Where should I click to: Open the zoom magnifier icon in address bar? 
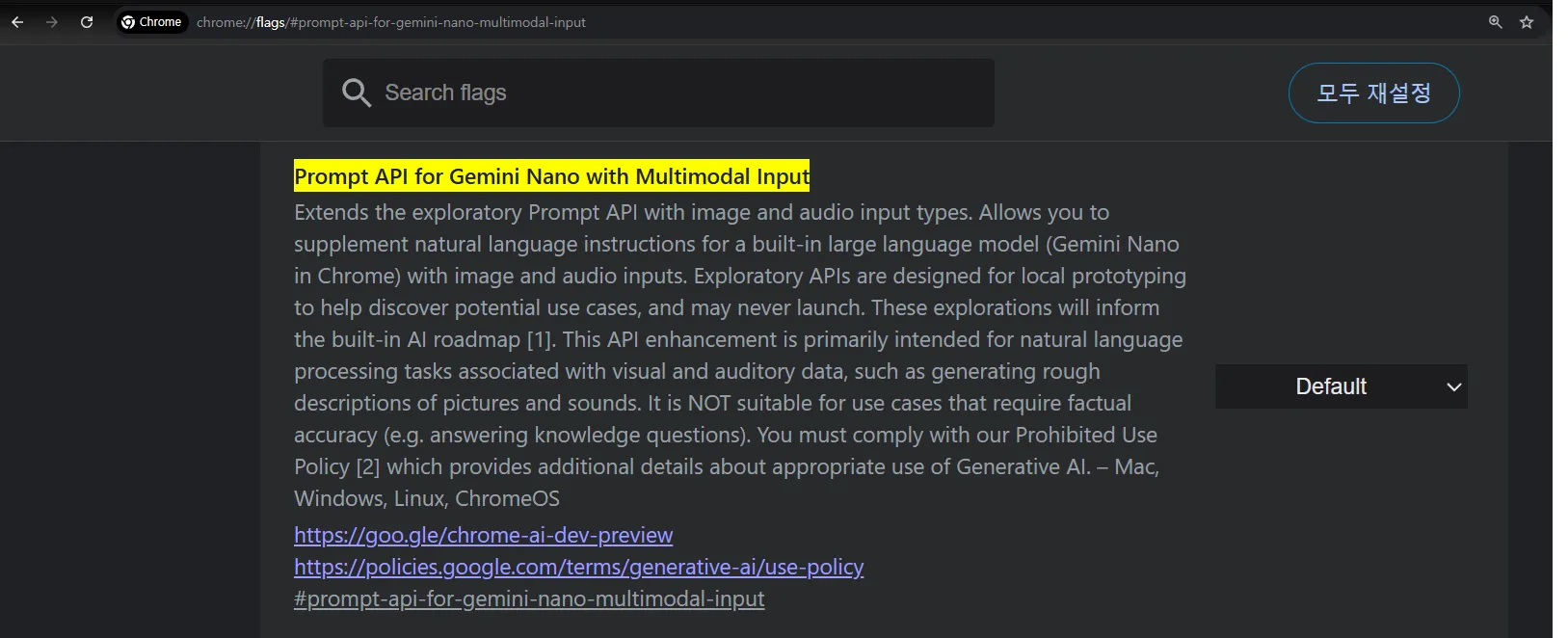click(1495, 22)
